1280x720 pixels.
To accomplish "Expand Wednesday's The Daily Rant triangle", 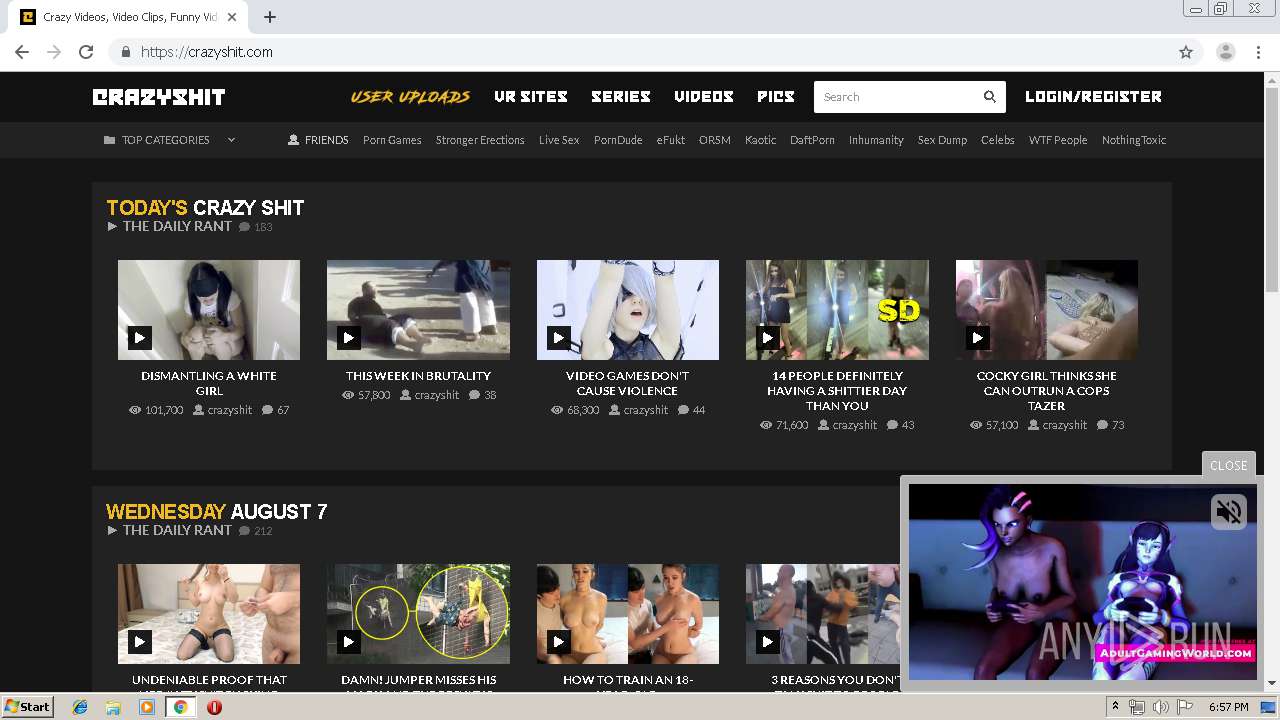I will click(x=112, y=530).
